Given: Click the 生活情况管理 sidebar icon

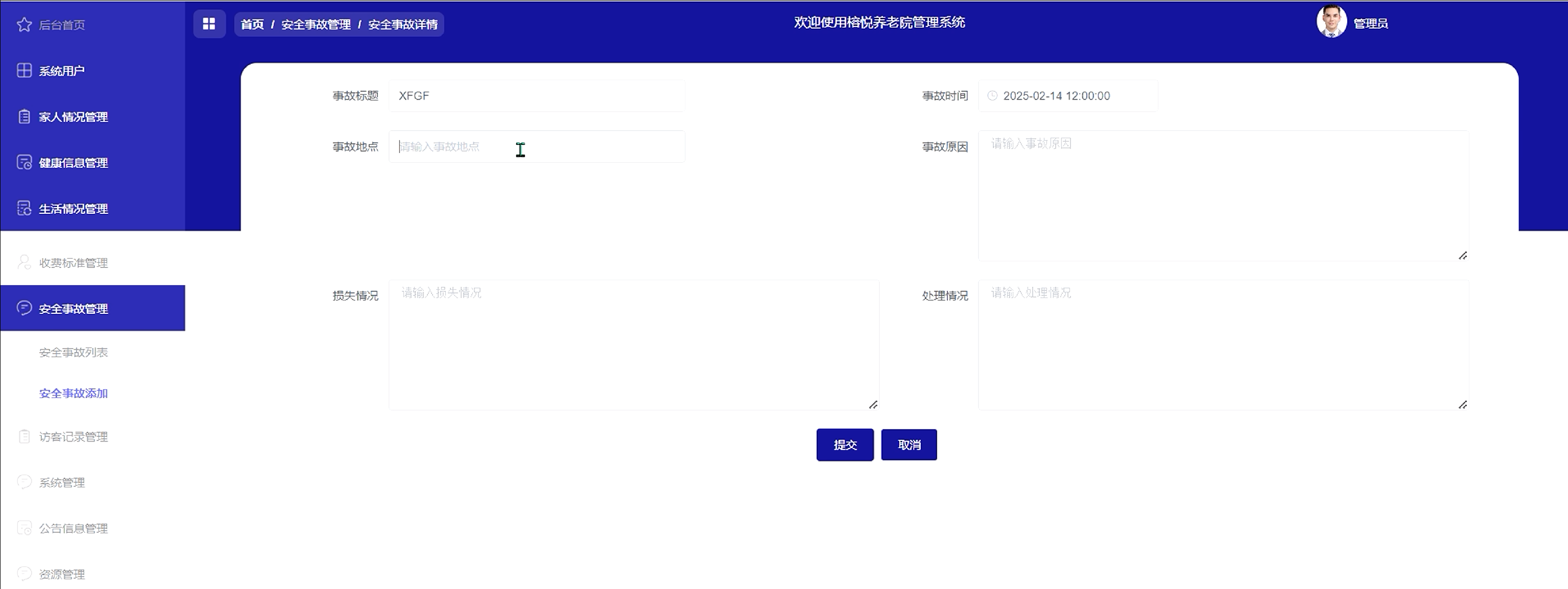Looking at the screenshot, I should (23, 209).
